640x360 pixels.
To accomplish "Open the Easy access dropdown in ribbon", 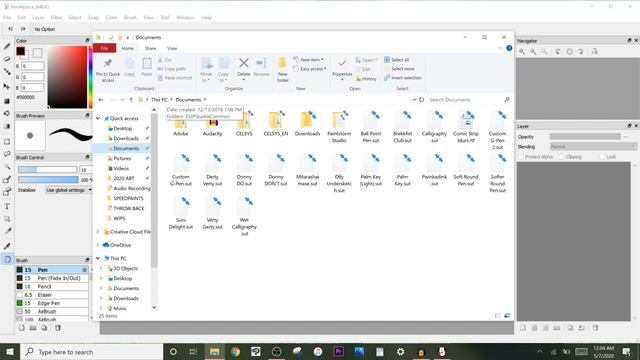I will 310,69.
